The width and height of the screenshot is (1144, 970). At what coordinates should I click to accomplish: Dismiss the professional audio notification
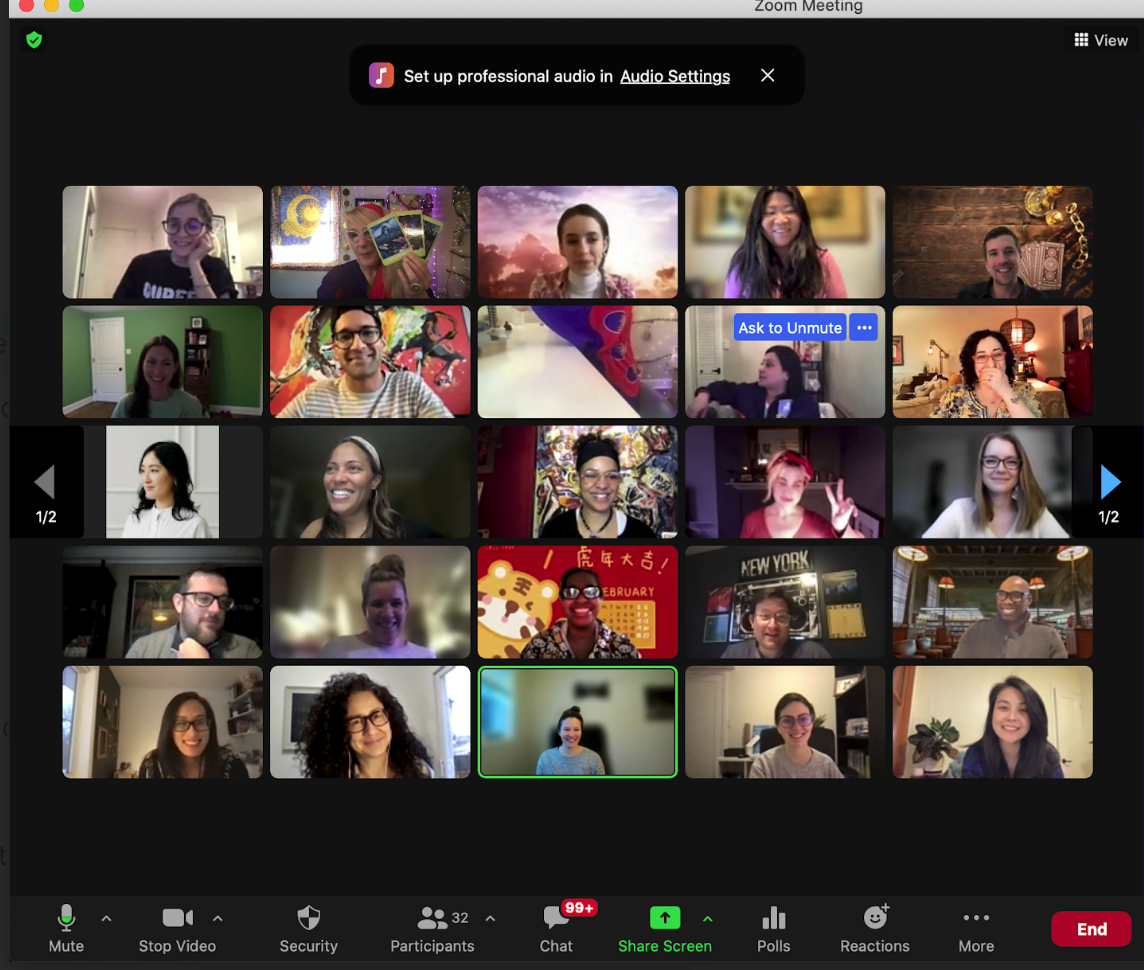pos(767,75)
